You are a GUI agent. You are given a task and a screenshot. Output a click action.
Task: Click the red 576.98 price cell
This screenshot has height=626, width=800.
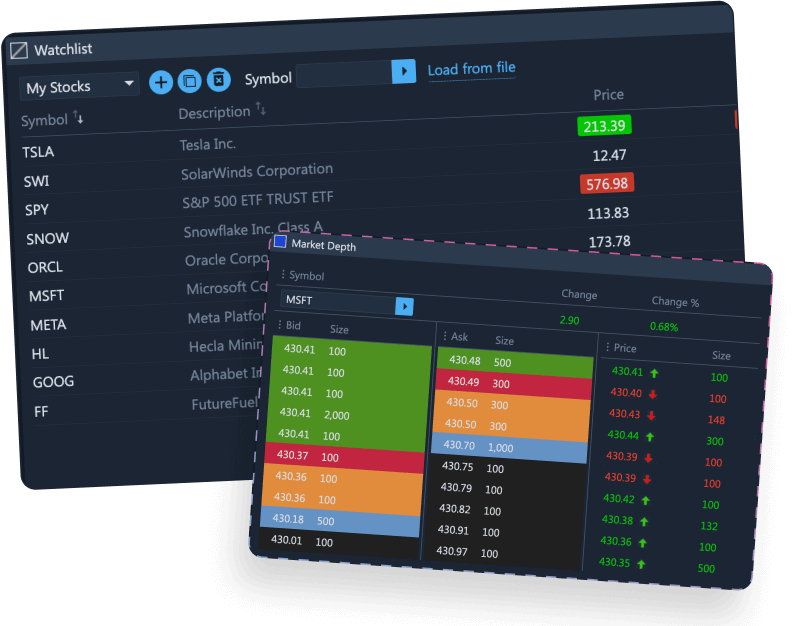click(x=607, y=184)
